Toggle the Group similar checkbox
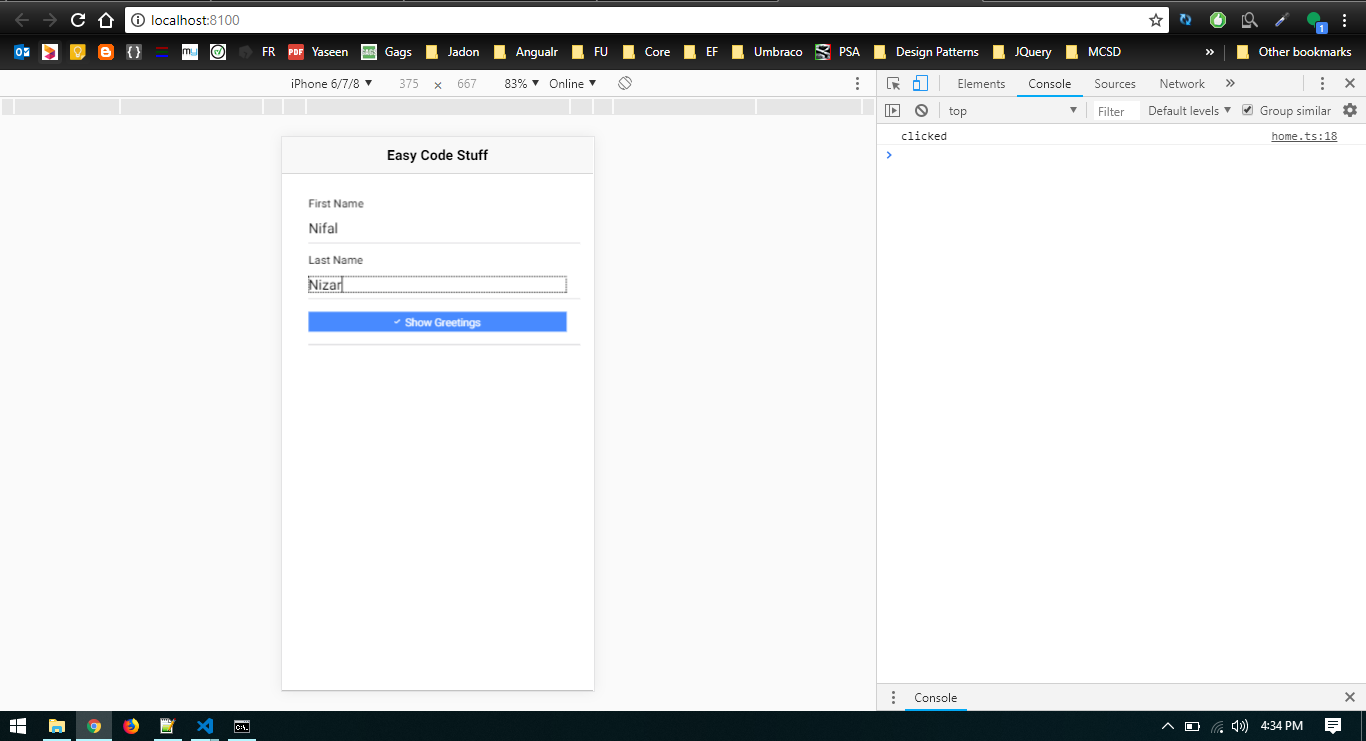The height and width of the screenshot is (741, 1366). coord(1247,110)
